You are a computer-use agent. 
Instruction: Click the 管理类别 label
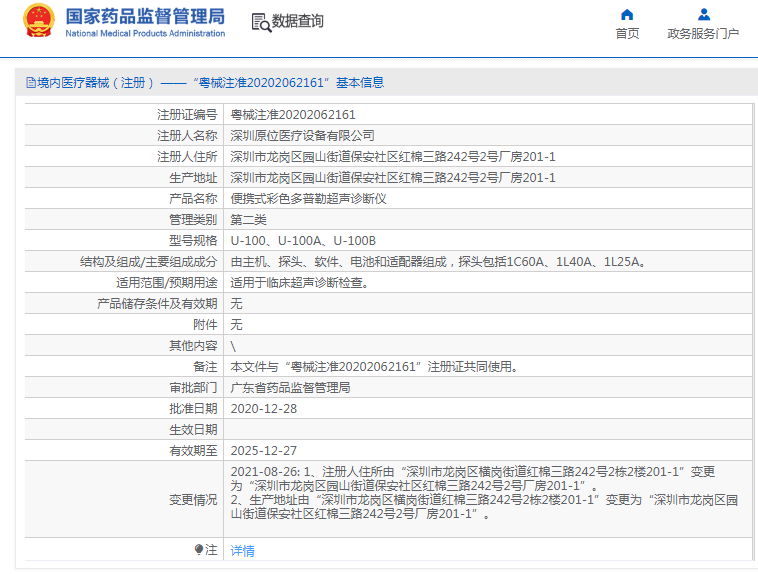point(193,220)
